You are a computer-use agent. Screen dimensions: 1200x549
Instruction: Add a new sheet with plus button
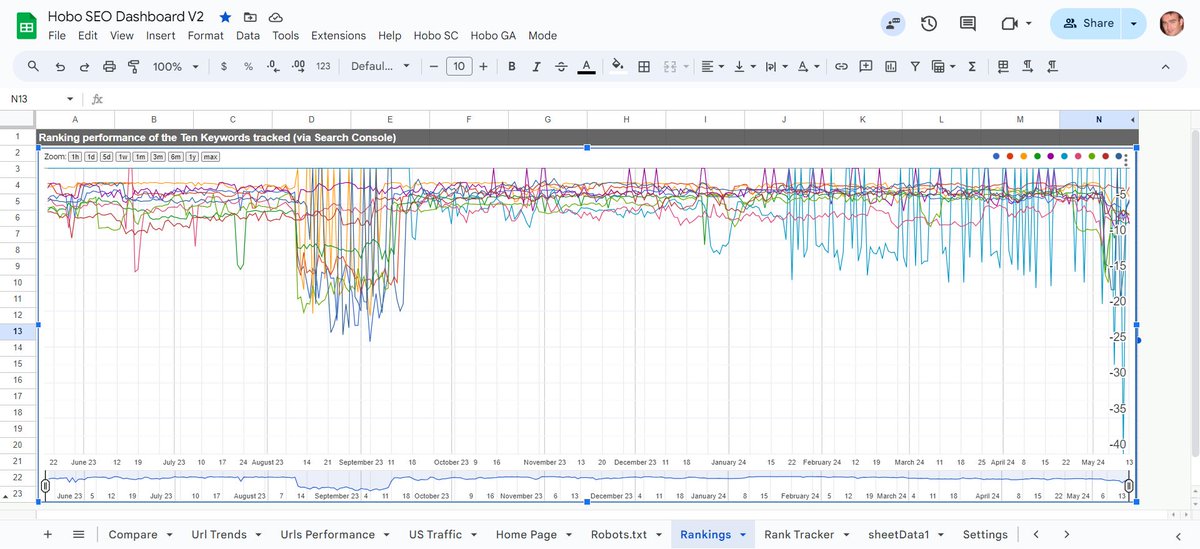coord(47,534)
